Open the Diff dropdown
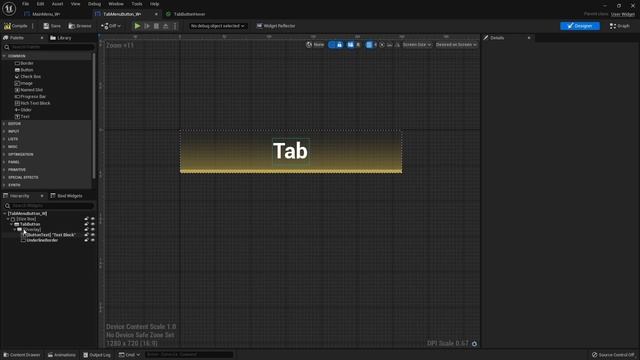Image resolution: width=640 pixels, height=360 pixels. (111, 26)
